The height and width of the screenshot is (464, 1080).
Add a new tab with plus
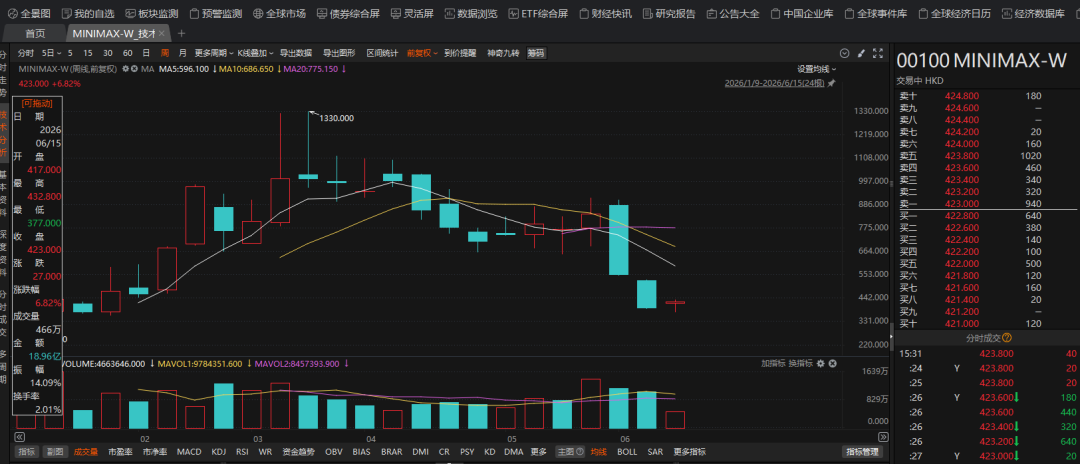[x=182, y=33]
